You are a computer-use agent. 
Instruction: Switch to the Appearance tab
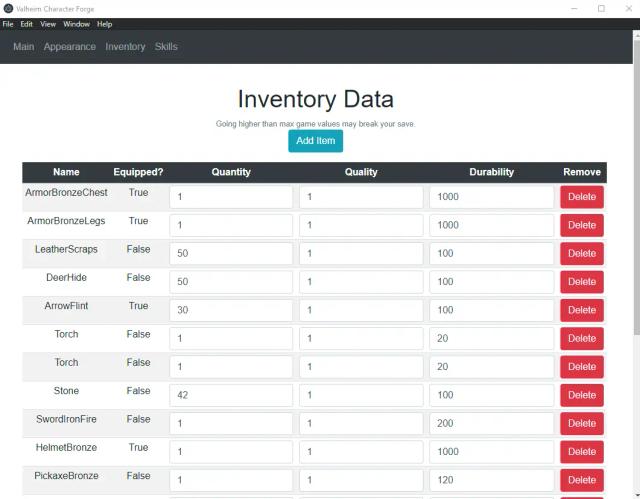(70, 47)
